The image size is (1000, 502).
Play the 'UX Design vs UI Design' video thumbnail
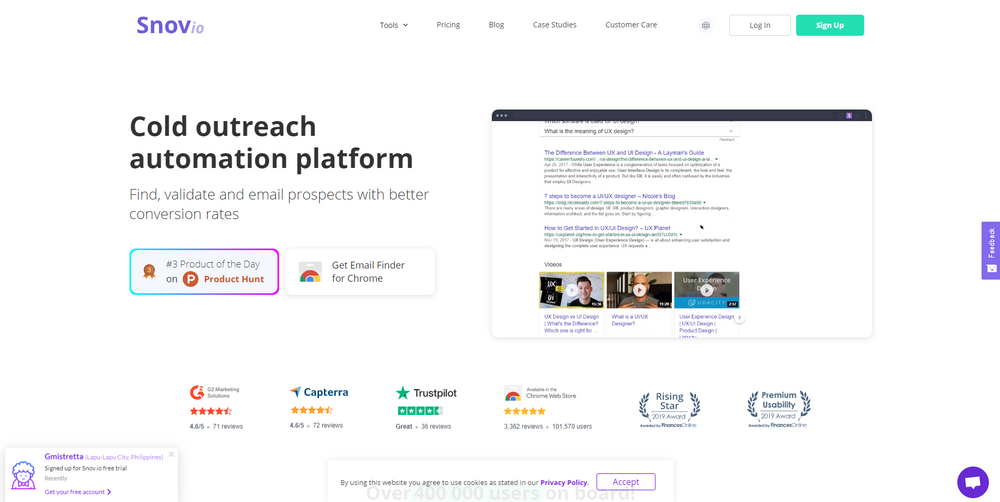(x=571, y=290)
